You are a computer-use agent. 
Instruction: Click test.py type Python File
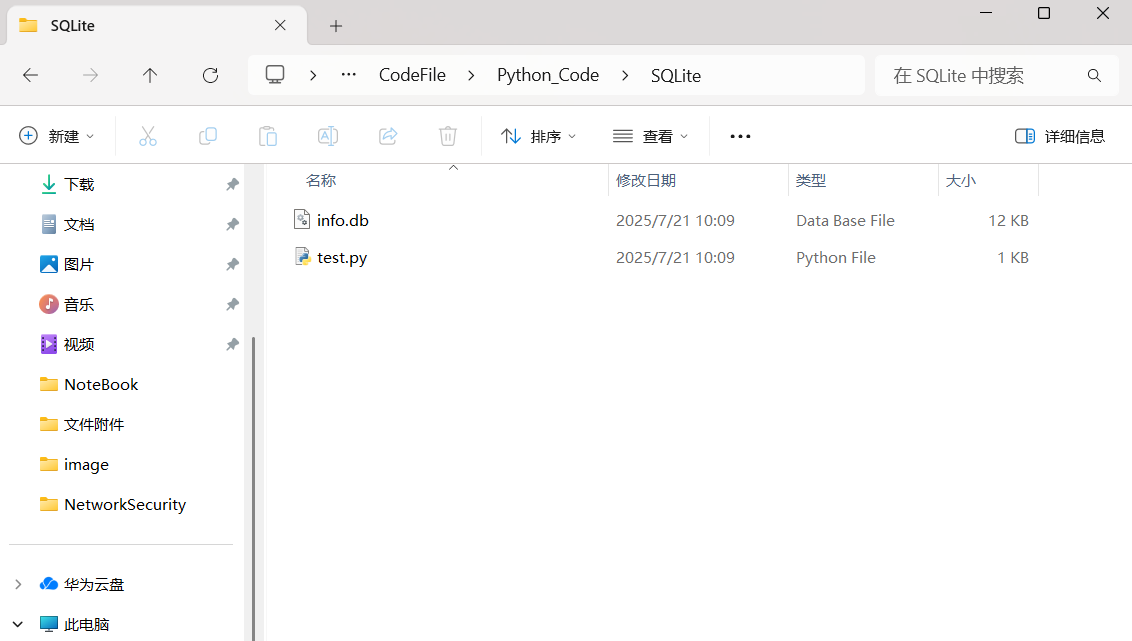tap(835, 258)
